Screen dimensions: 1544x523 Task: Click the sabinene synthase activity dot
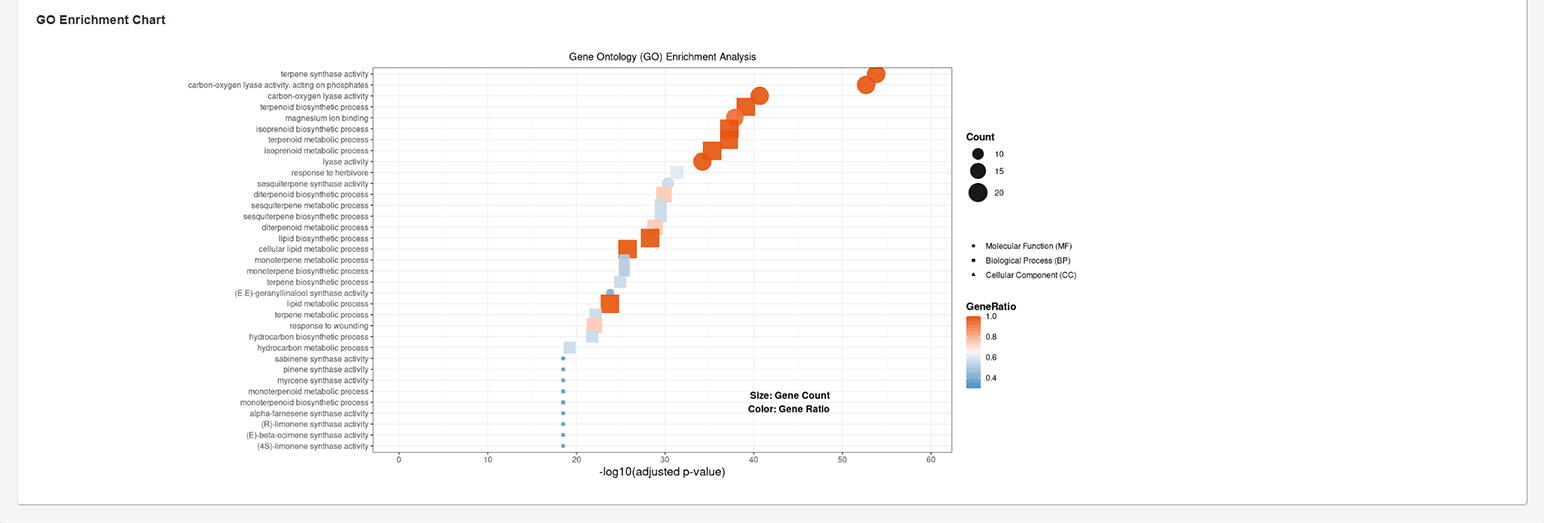pyautogui.click(x=563, y=358)
